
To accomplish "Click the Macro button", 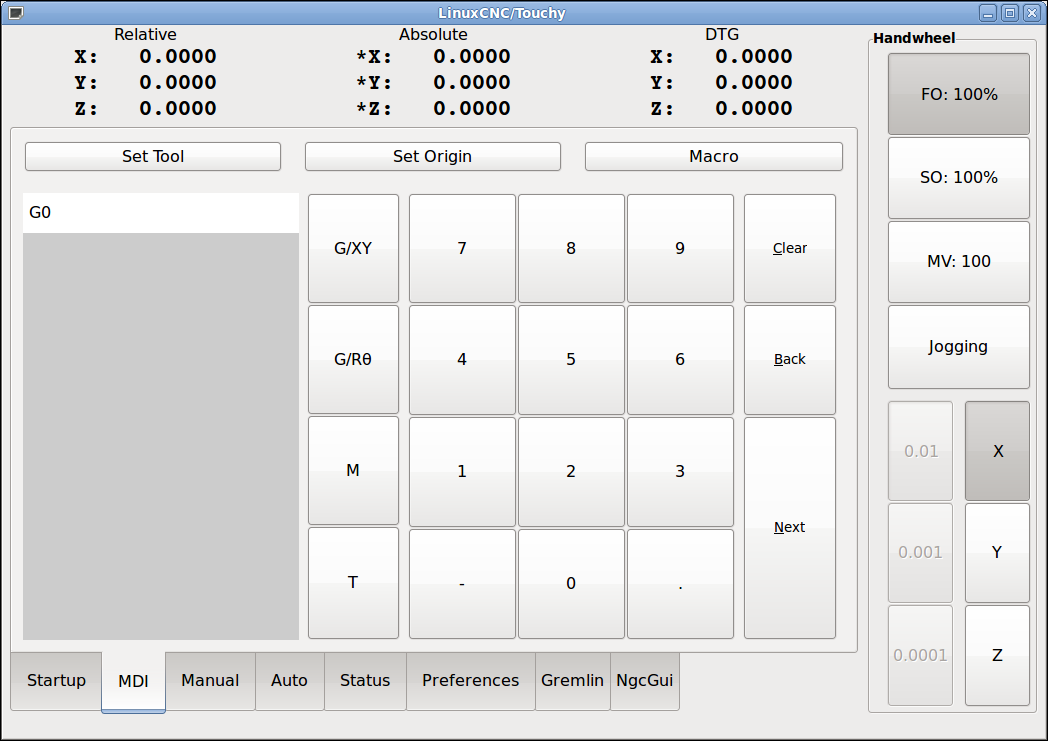I will 714,156.
